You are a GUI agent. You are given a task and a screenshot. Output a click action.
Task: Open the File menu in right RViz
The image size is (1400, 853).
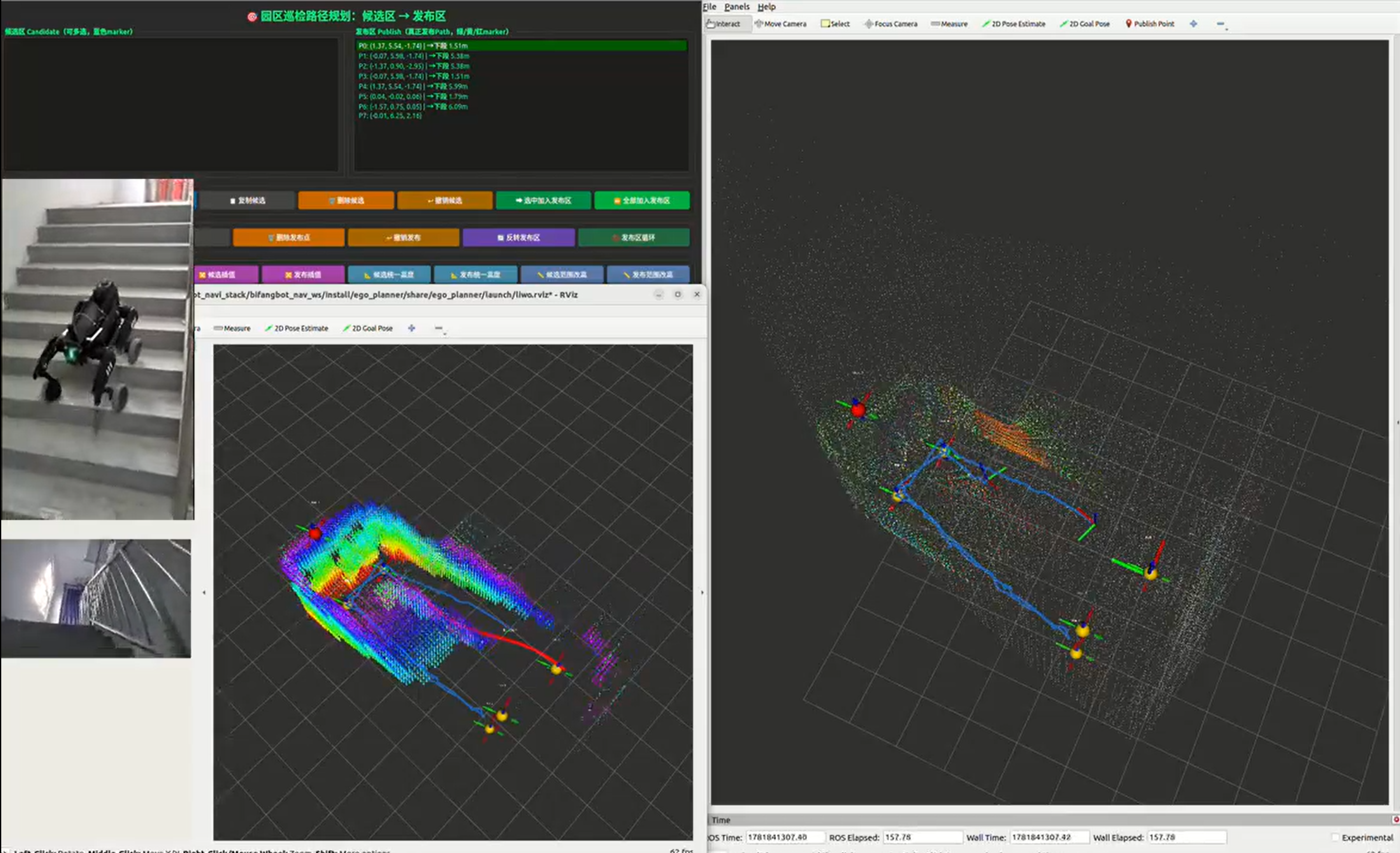tap(710, 7)
